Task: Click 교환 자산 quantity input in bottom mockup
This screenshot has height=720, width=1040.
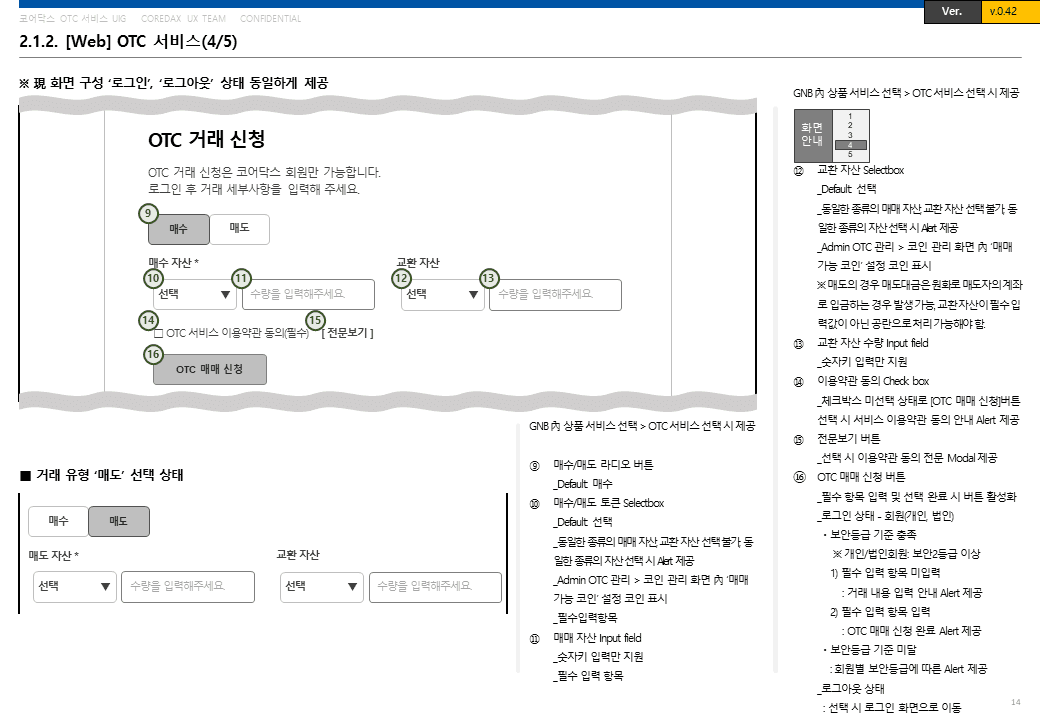Action: [x=435, y=587]
